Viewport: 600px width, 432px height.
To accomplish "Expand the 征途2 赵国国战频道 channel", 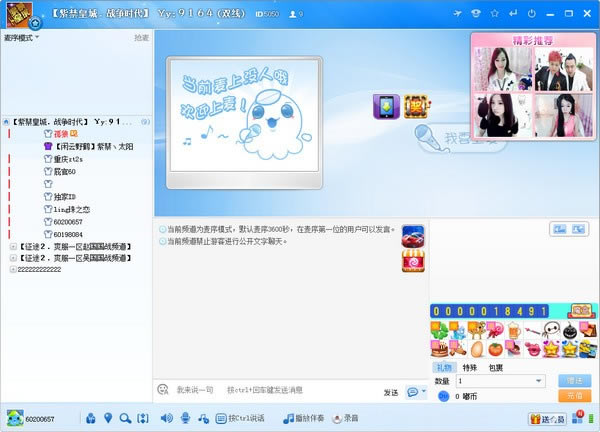I will coord(13,247).
